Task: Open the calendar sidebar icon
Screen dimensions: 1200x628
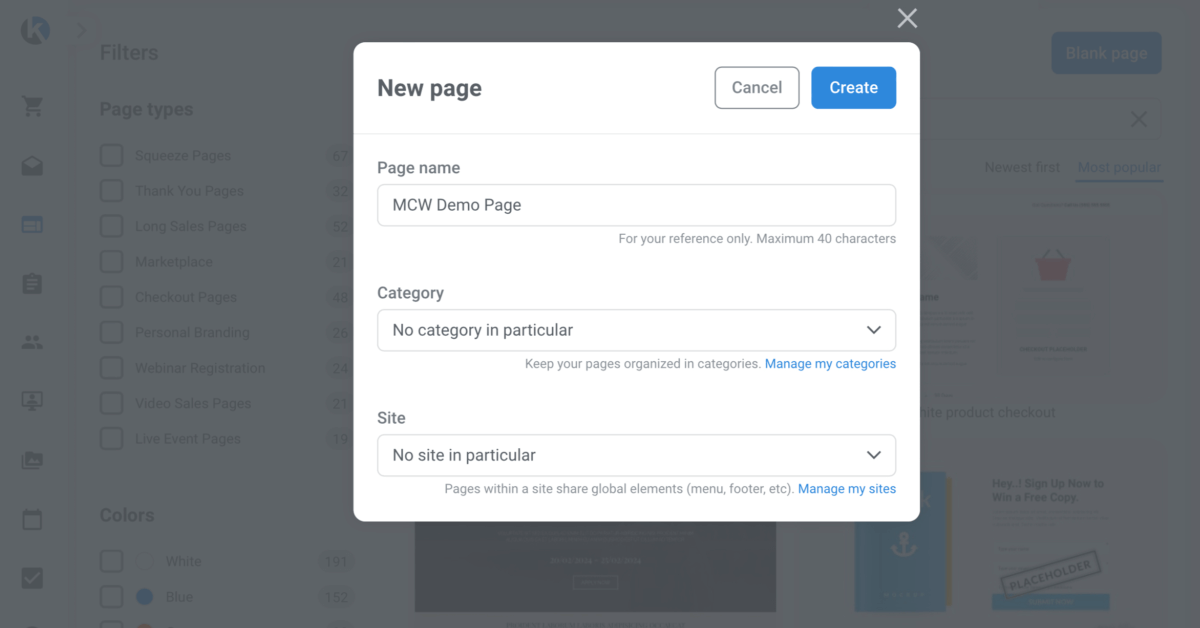Action: coord(32,520)
